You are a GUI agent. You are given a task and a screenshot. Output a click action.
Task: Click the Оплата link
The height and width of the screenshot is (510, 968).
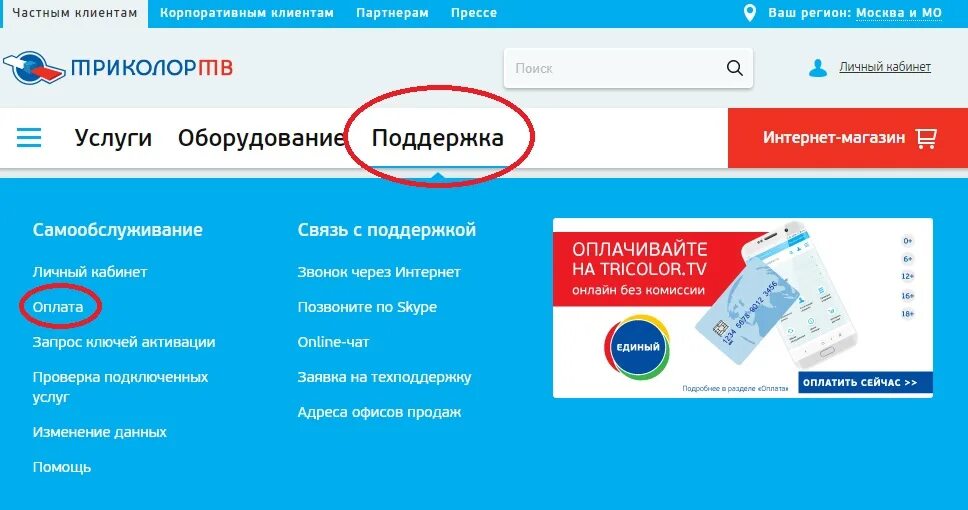point(57,307)
